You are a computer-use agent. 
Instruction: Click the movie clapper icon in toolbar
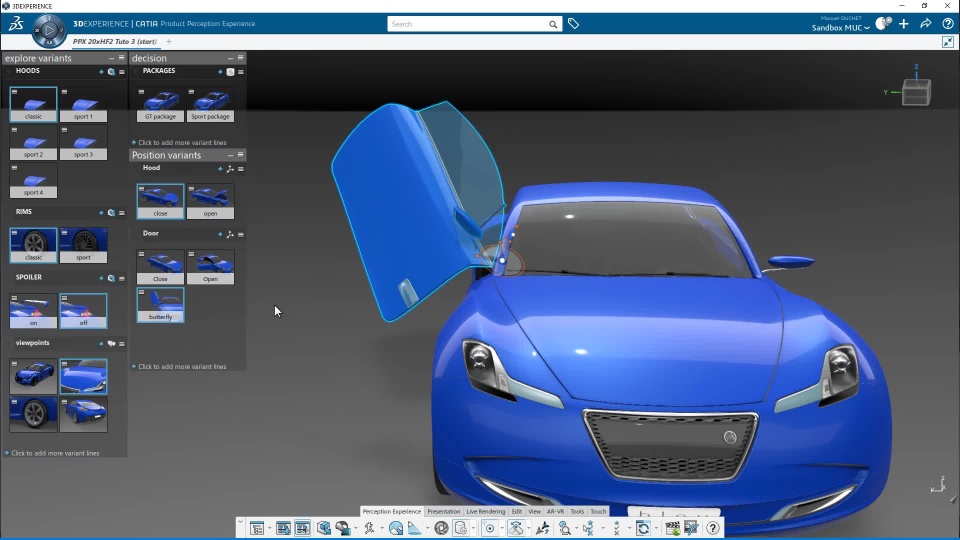(672, 528)
